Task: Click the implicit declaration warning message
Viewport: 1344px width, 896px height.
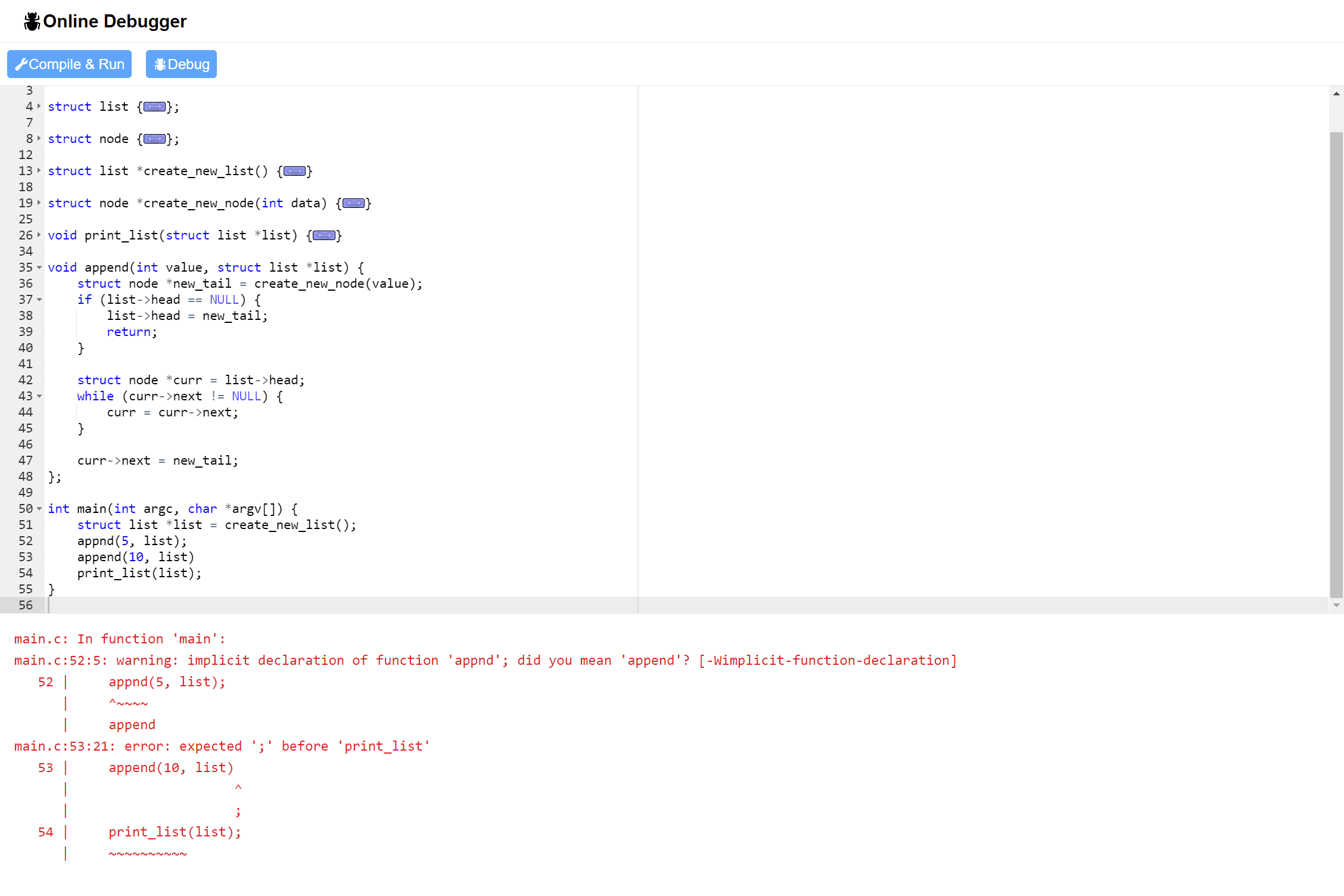Action: (486, 661)
